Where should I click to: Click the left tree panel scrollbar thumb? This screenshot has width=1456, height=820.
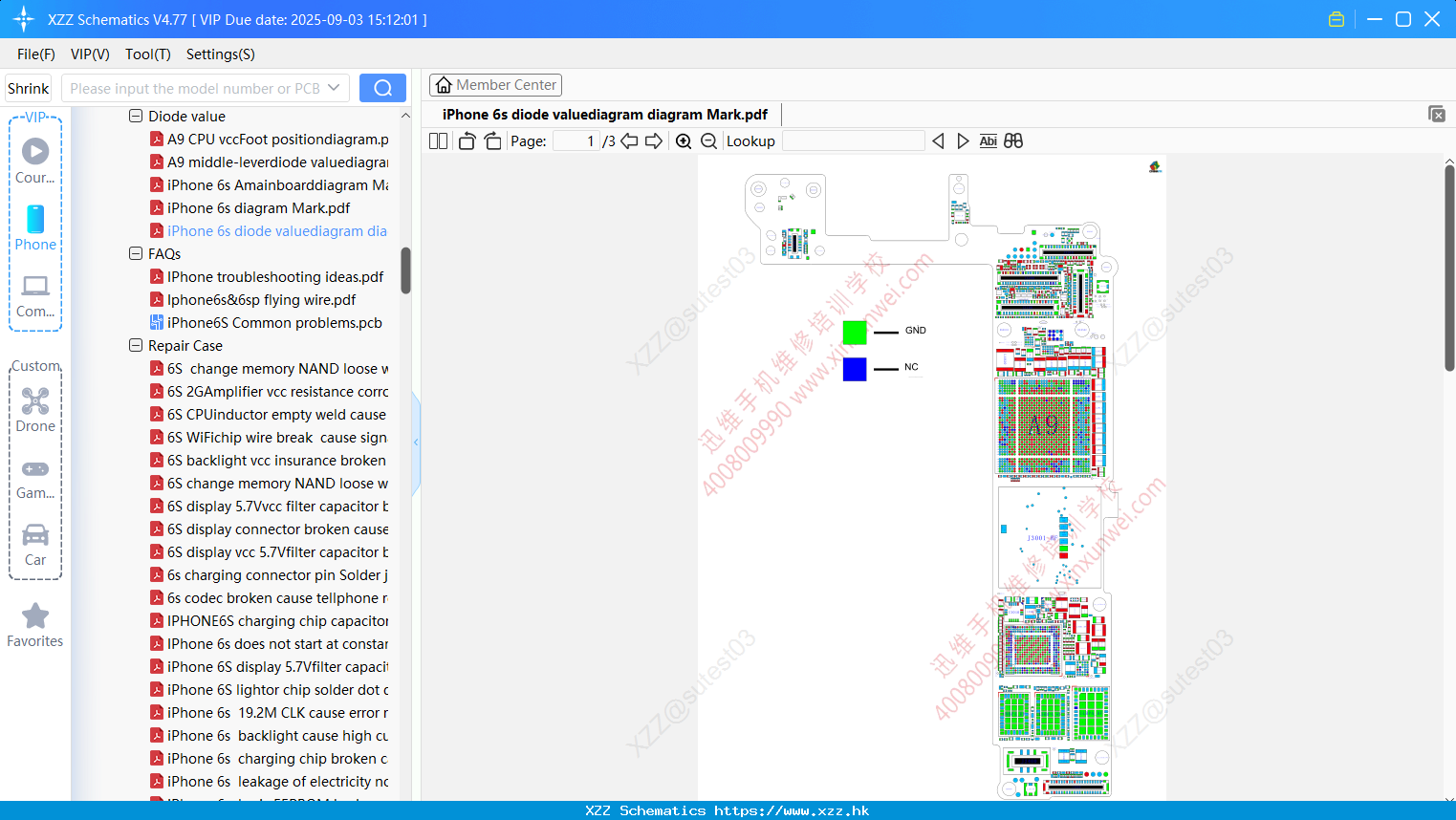tap(405, 270)
